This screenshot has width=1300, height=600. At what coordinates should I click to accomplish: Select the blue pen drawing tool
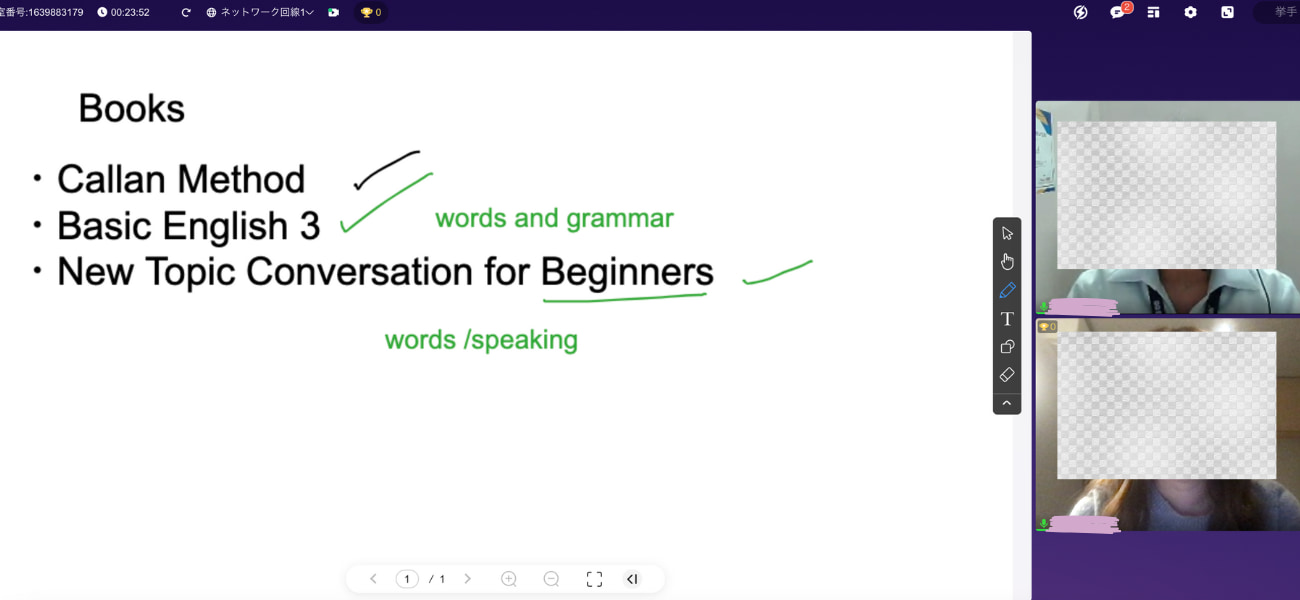[1007, 290]
